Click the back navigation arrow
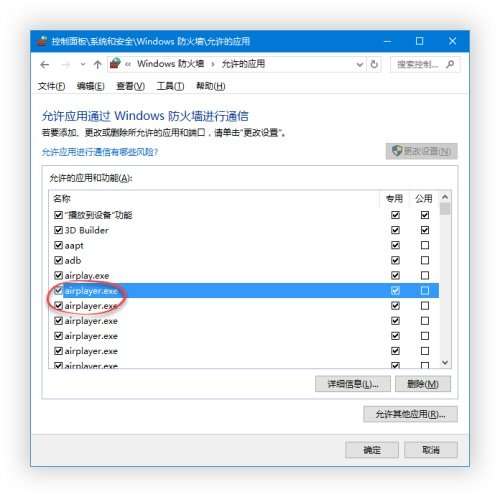This screenshot has width=500, height=497. 45,65
